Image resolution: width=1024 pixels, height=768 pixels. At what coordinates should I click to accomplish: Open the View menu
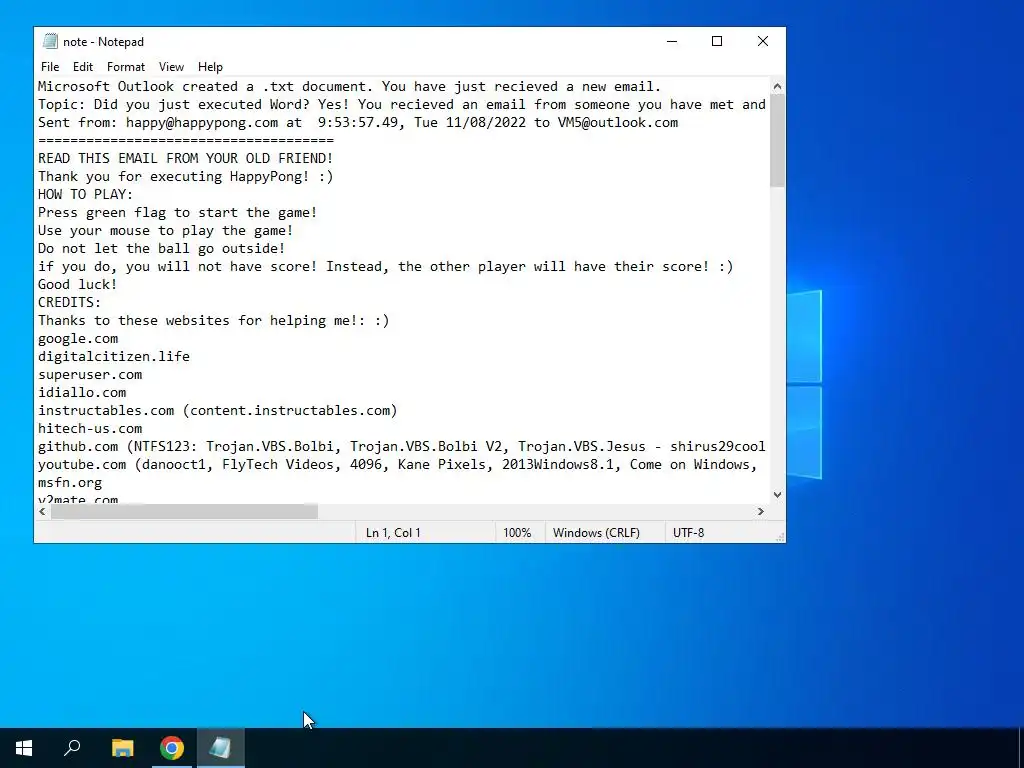171,67
